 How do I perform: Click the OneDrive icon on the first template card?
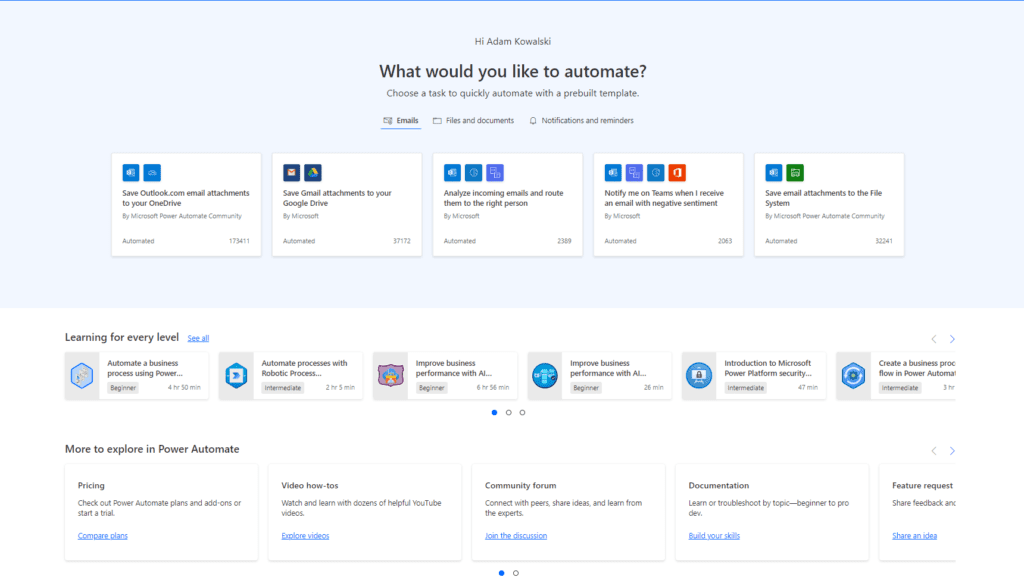[x=152, y=172]
